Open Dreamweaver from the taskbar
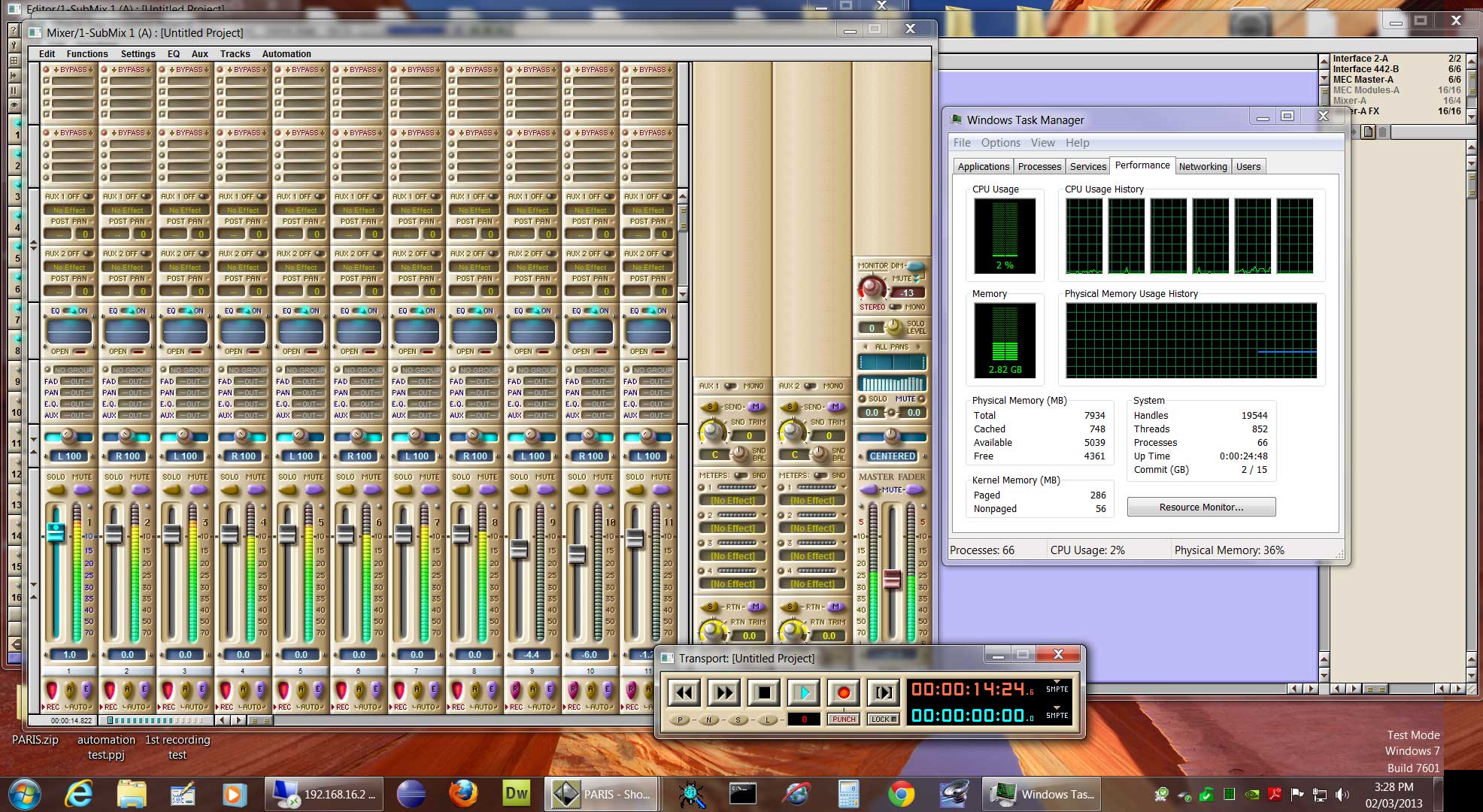The width and height of the screenshot is (1483, 812). (x=517, y=794)
